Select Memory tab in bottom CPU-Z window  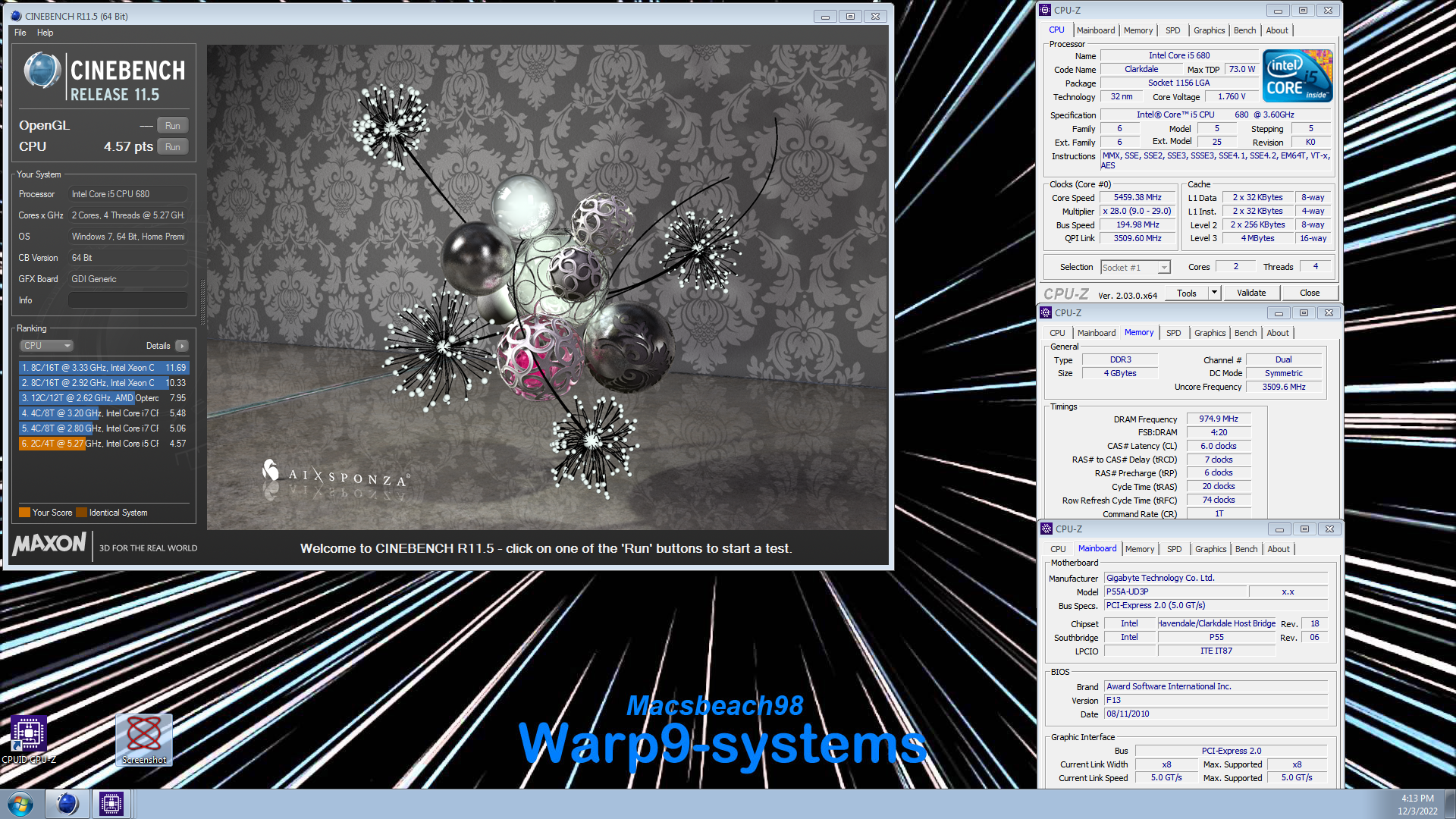click(x=1139, y=549)
